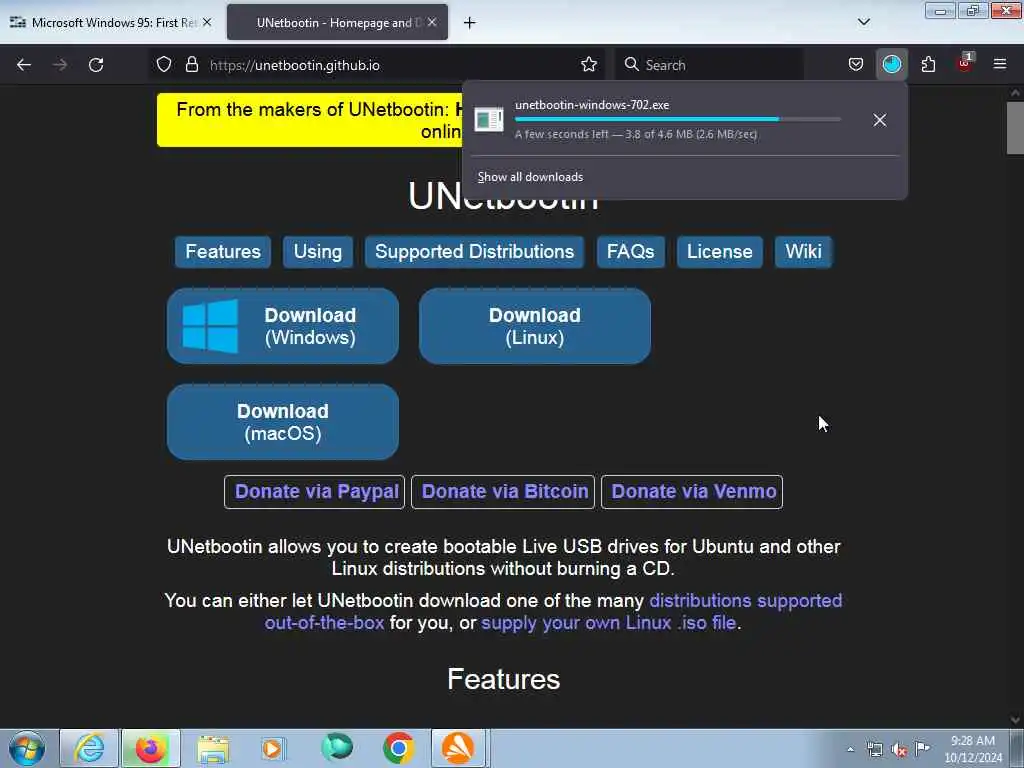Close the Microsoft Windows 95 tab
The image size is (1024, 768).
207,23
